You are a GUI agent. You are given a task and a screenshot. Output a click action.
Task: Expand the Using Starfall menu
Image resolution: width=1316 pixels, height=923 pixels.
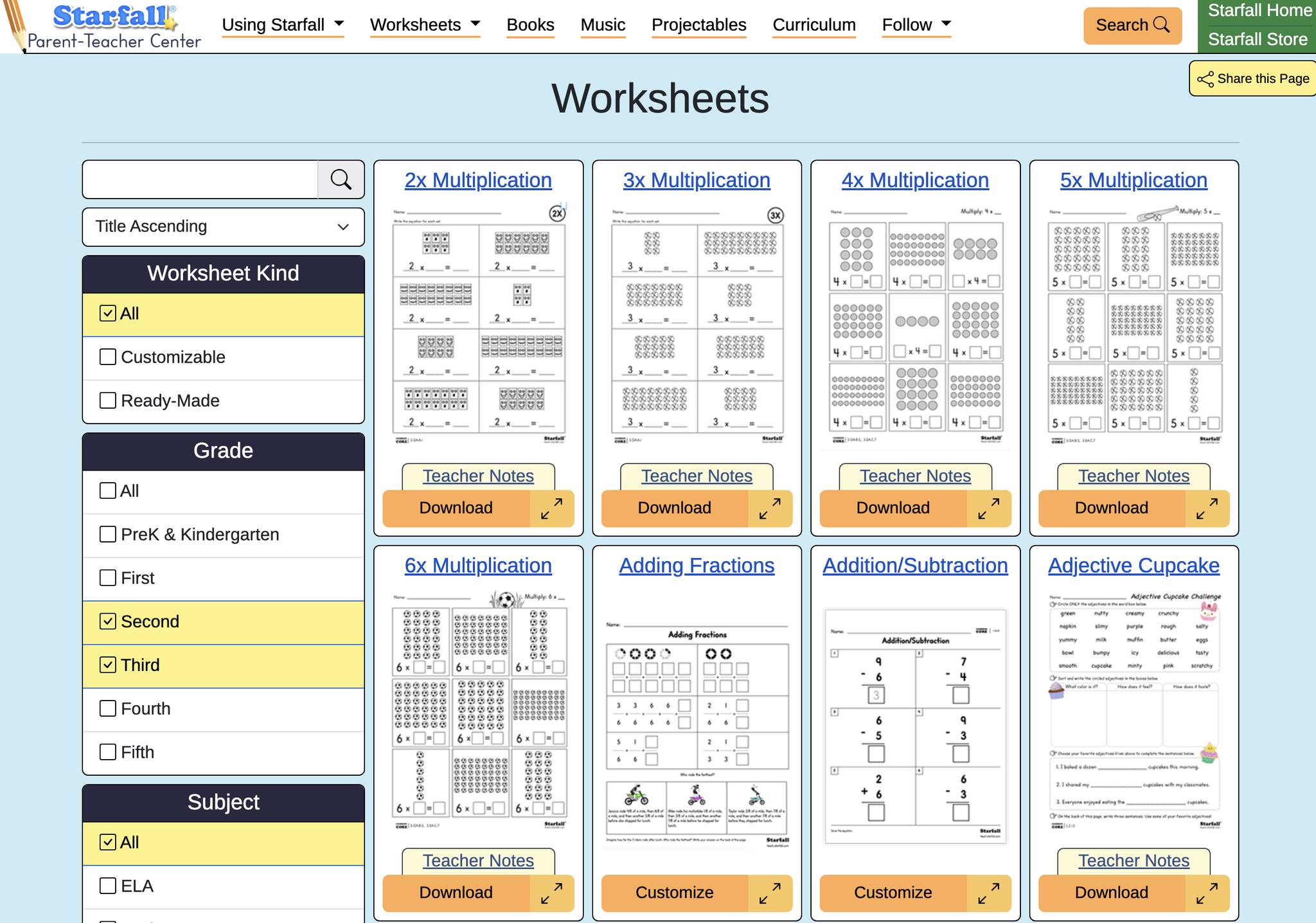click(x=283, y=25)
